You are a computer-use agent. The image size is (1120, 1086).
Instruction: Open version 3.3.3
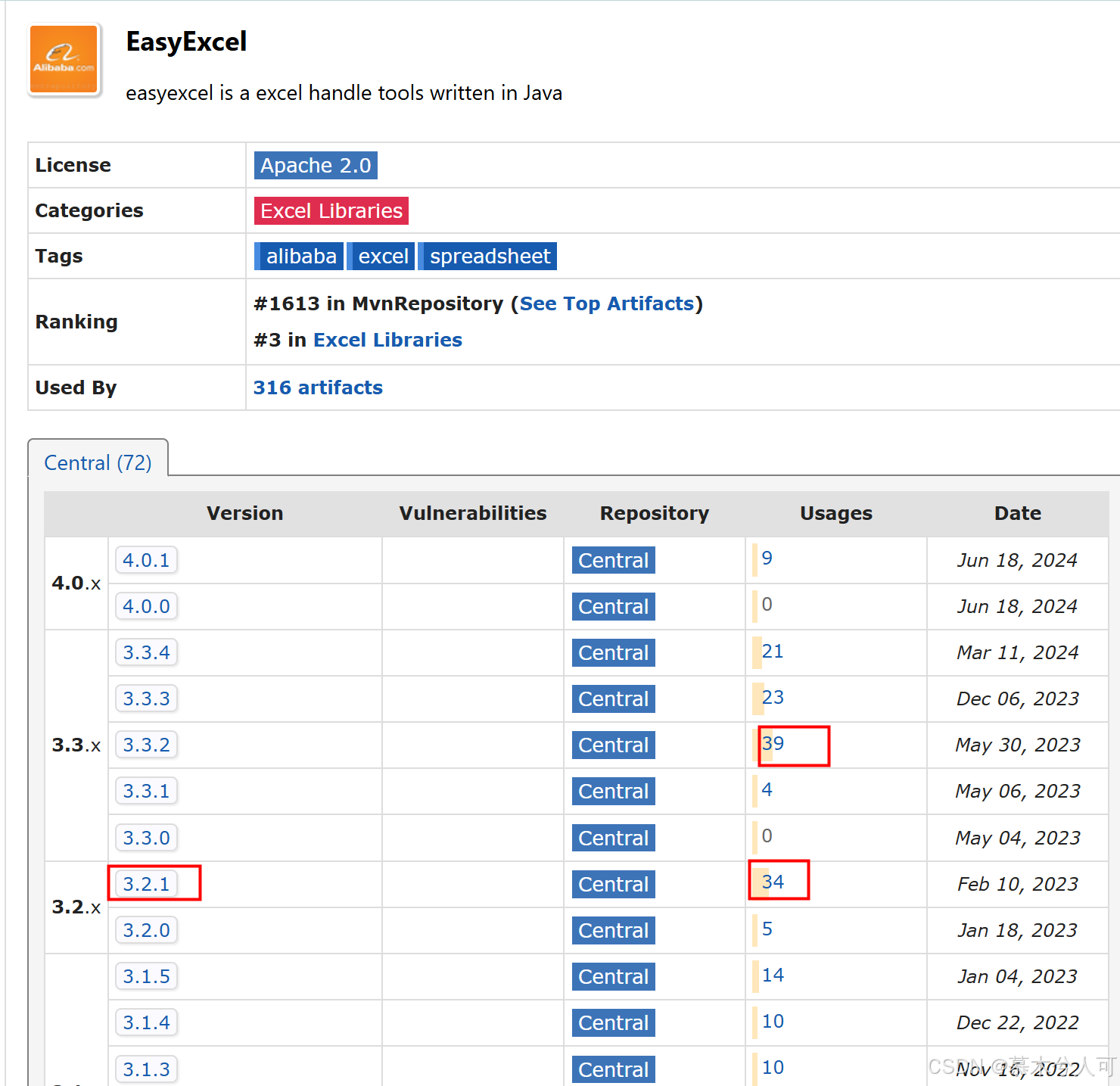[x=146, y=699]
